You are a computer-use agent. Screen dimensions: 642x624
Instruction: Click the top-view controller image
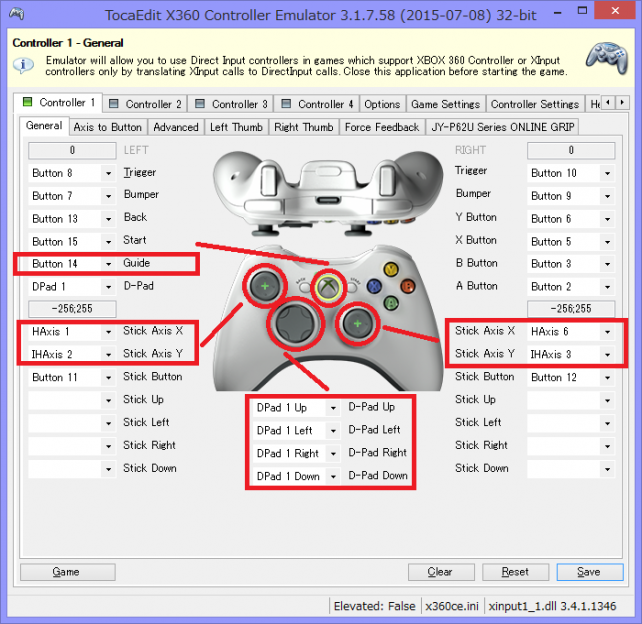(328, 193)
